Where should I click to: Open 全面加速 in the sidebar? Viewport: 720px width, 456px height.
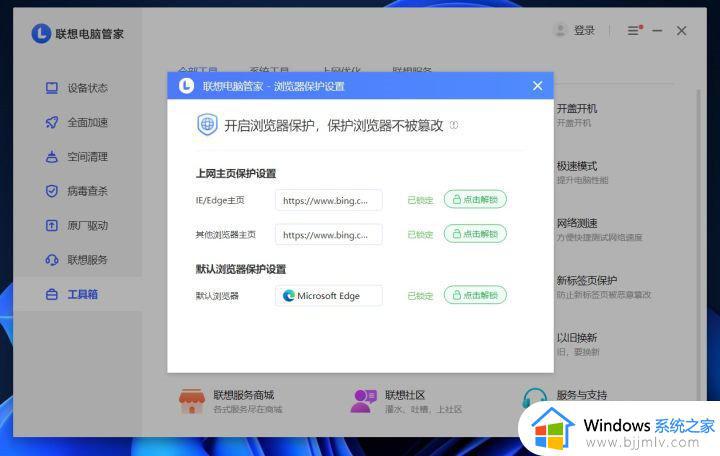pos(77,122)
